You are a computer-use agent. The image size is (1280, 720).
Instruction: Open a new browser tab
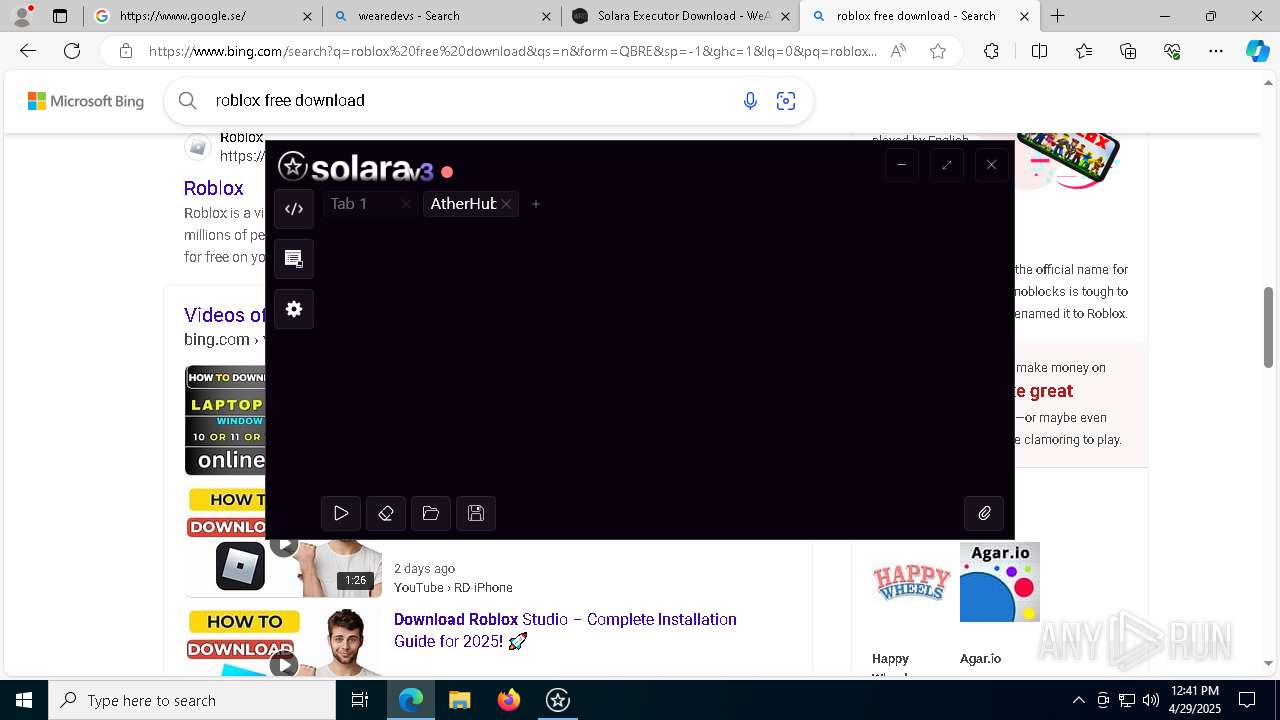point(1057,16)
